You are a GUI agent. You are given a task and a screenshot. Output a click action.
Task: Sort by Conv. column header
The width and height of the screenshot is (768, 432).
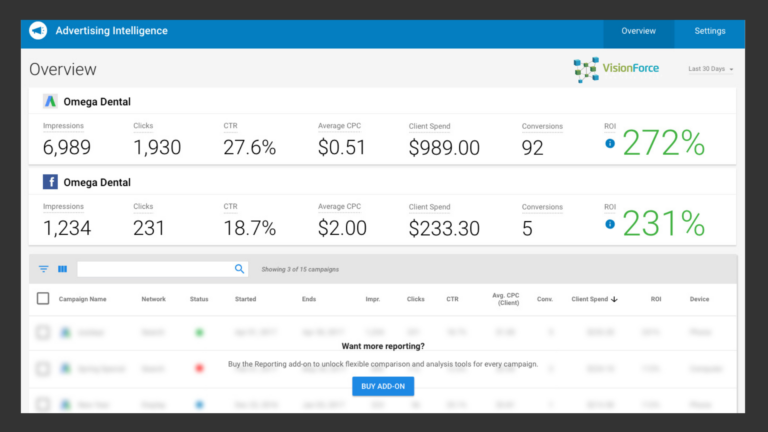545,299
